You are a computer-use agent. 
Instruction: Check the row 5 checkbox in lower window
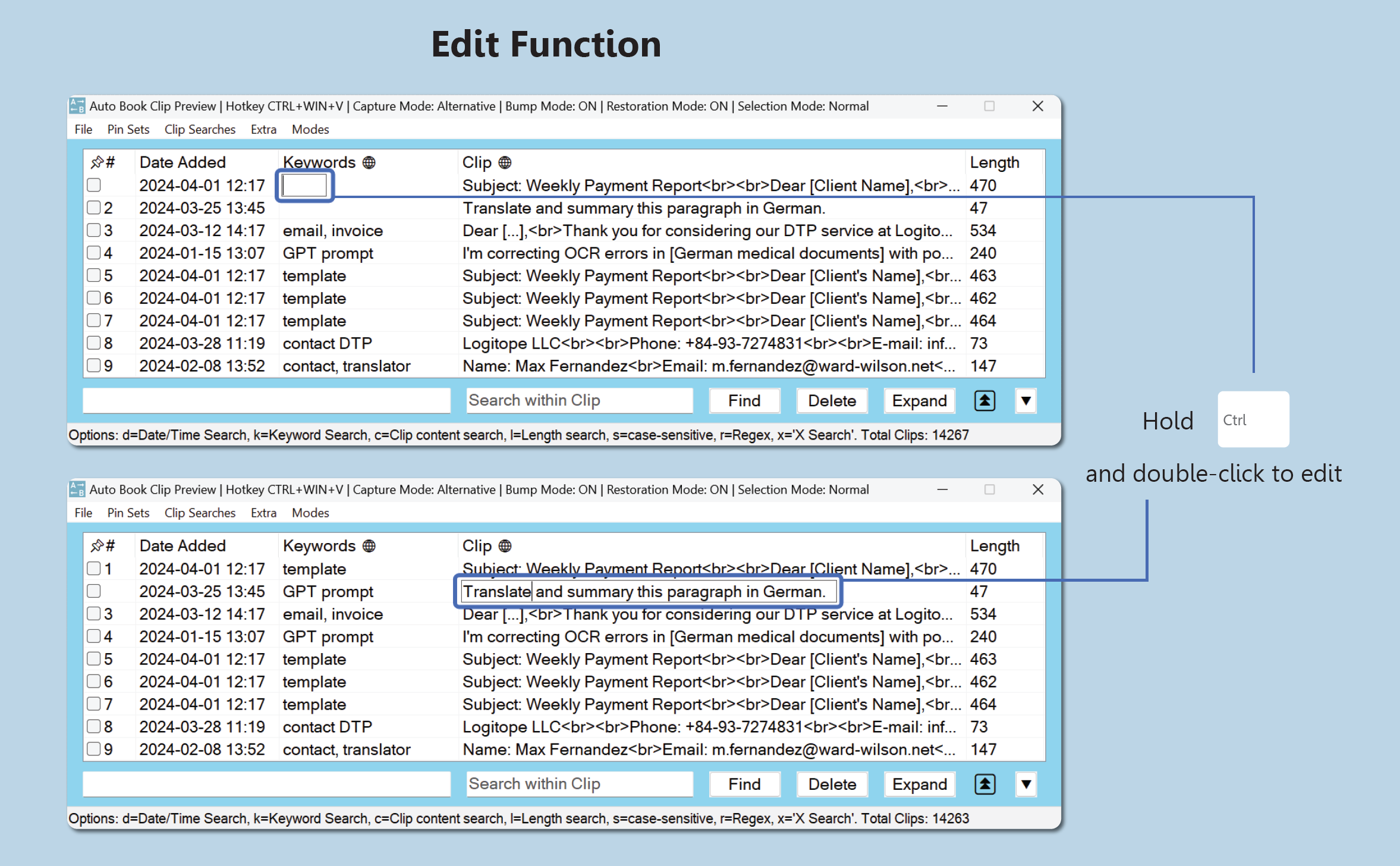tap(94, 658)
